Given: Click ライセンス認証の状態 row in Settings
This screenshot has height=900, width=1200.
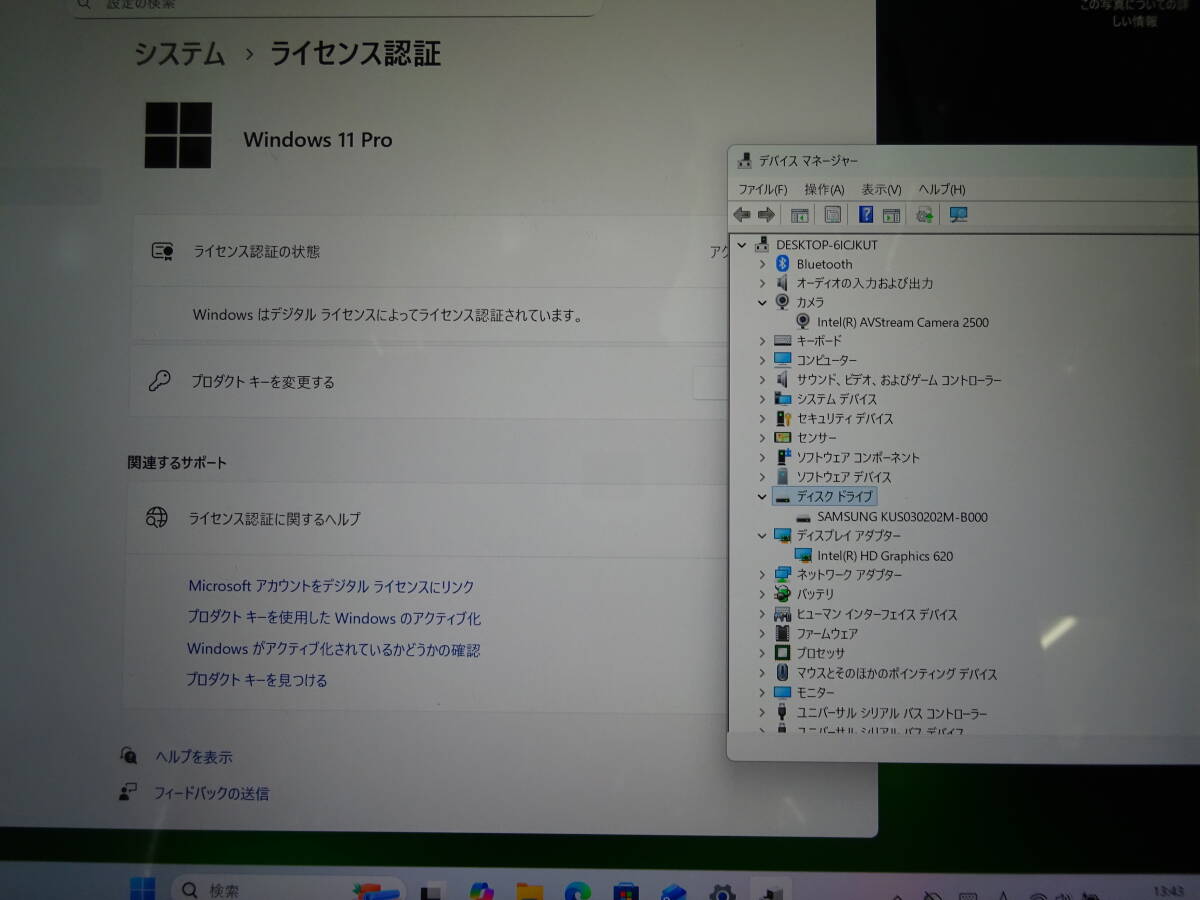Looking at the screenshot, I should [432, 251].
